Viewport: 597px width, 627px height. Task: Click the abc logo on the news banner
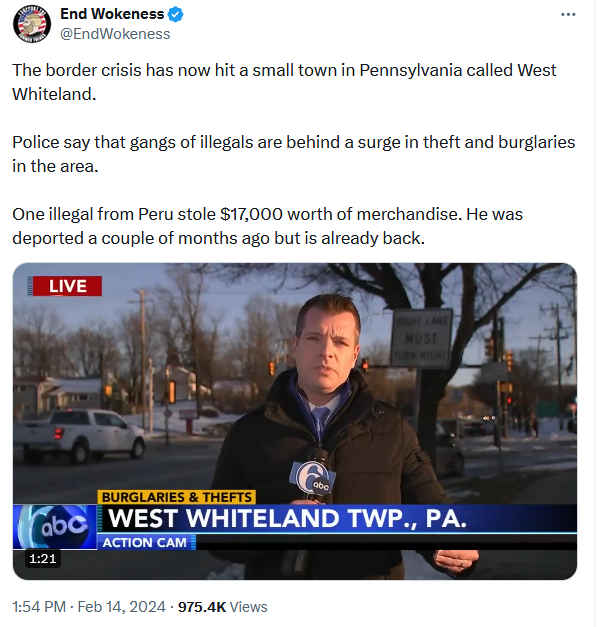pos(55,527)
